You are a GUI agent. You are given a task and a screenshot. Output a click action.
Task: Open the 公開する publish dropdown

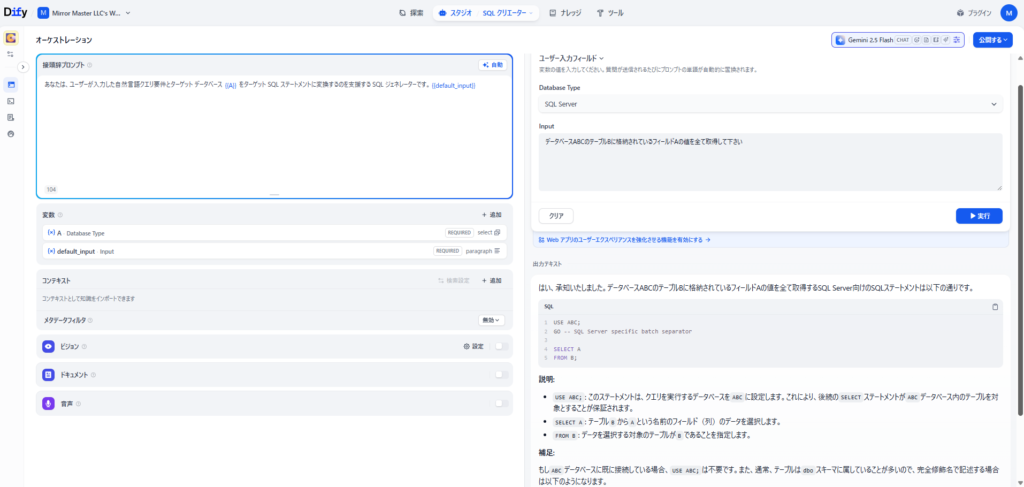pos(993,40)
